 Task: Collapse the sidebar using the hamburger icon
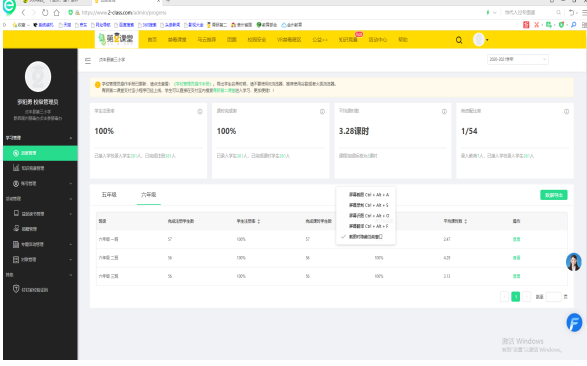pyautogui.click(x=88, y=60)
